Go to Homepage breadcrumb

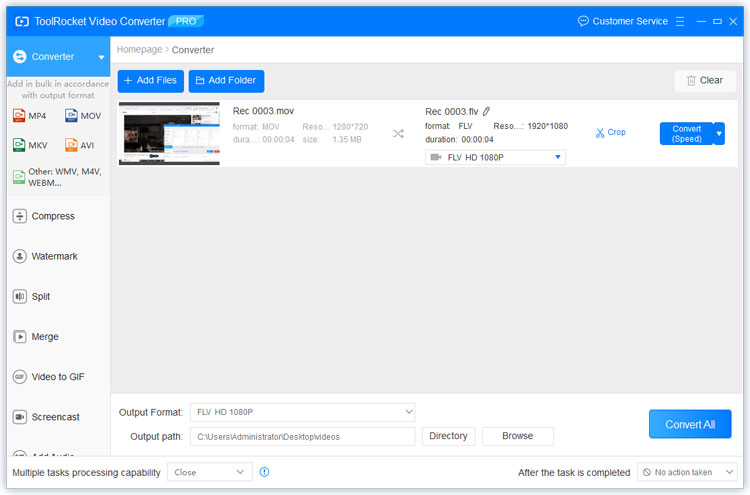pyautogui.click(x=139, y=50)
